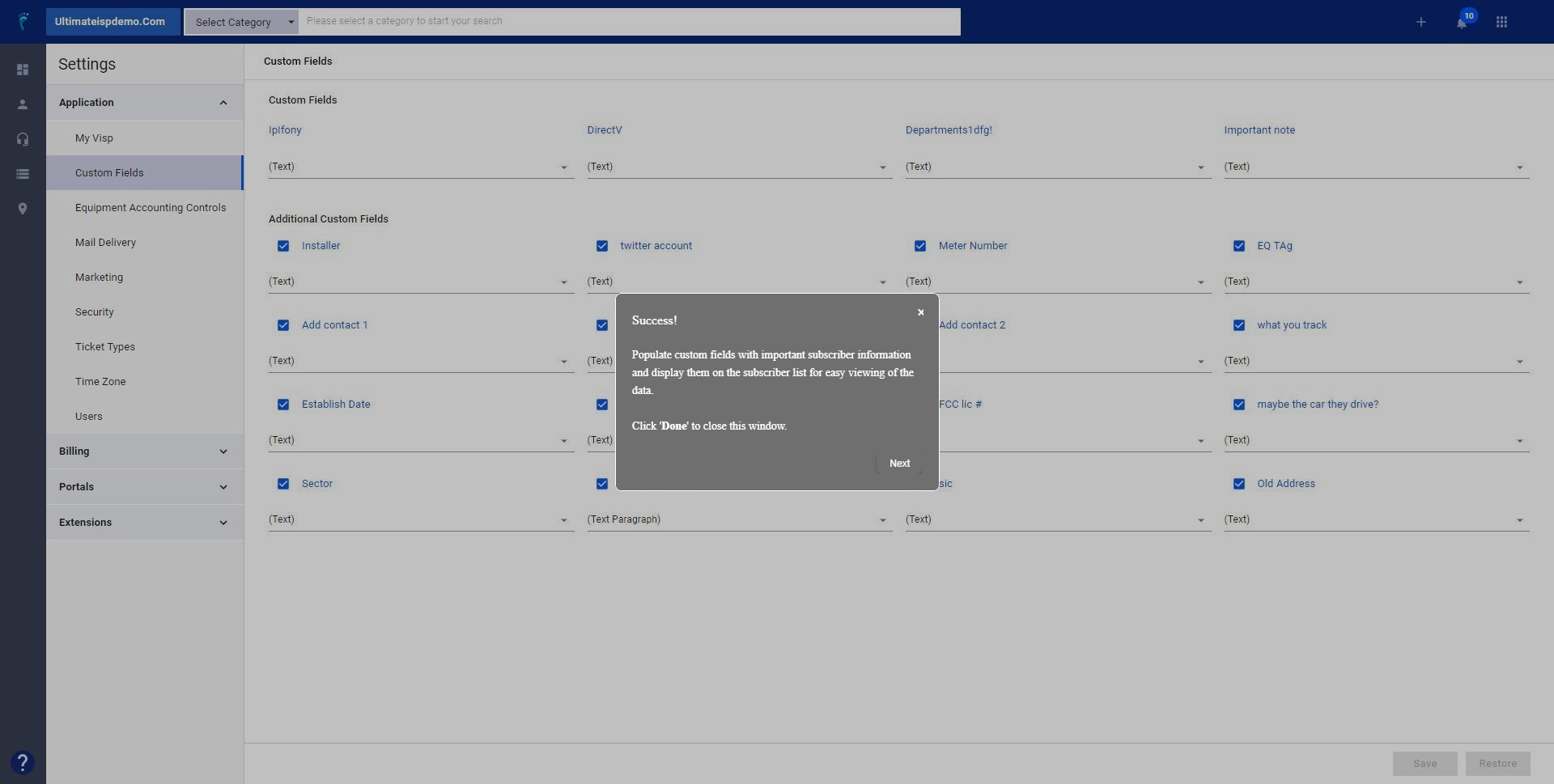Click the FCC lic # label
The width and height of the screenshot is (1554, 784).
[961, 405]
